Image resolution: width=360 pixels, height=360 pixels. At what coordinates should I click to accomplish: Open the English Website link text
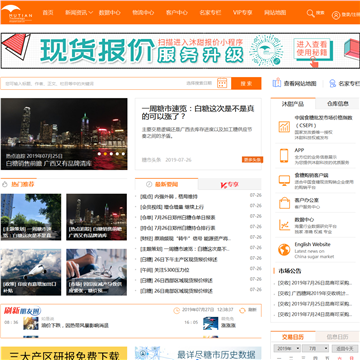click(x=312, y=244)
